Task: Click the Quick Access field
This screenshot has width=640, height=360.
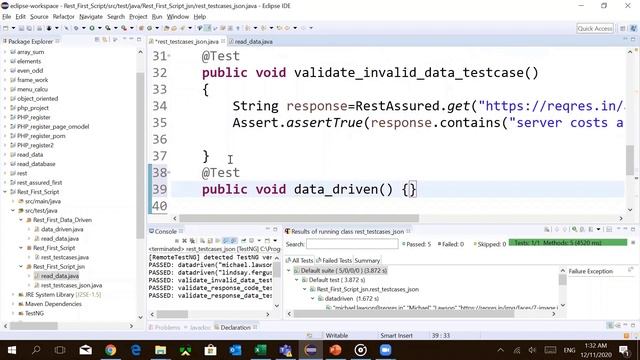Action: coord(595,28)
